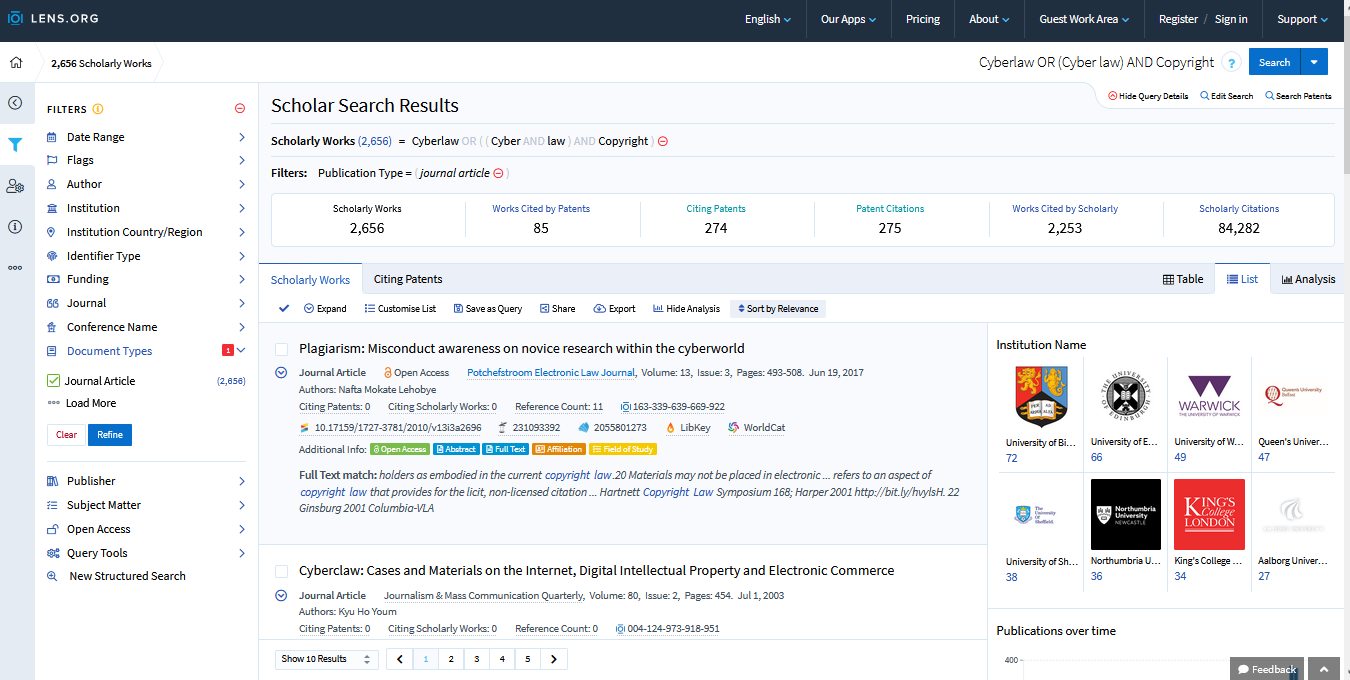Open the search help question icon
1350x680 pixels.
click(x=1232, y=63)
